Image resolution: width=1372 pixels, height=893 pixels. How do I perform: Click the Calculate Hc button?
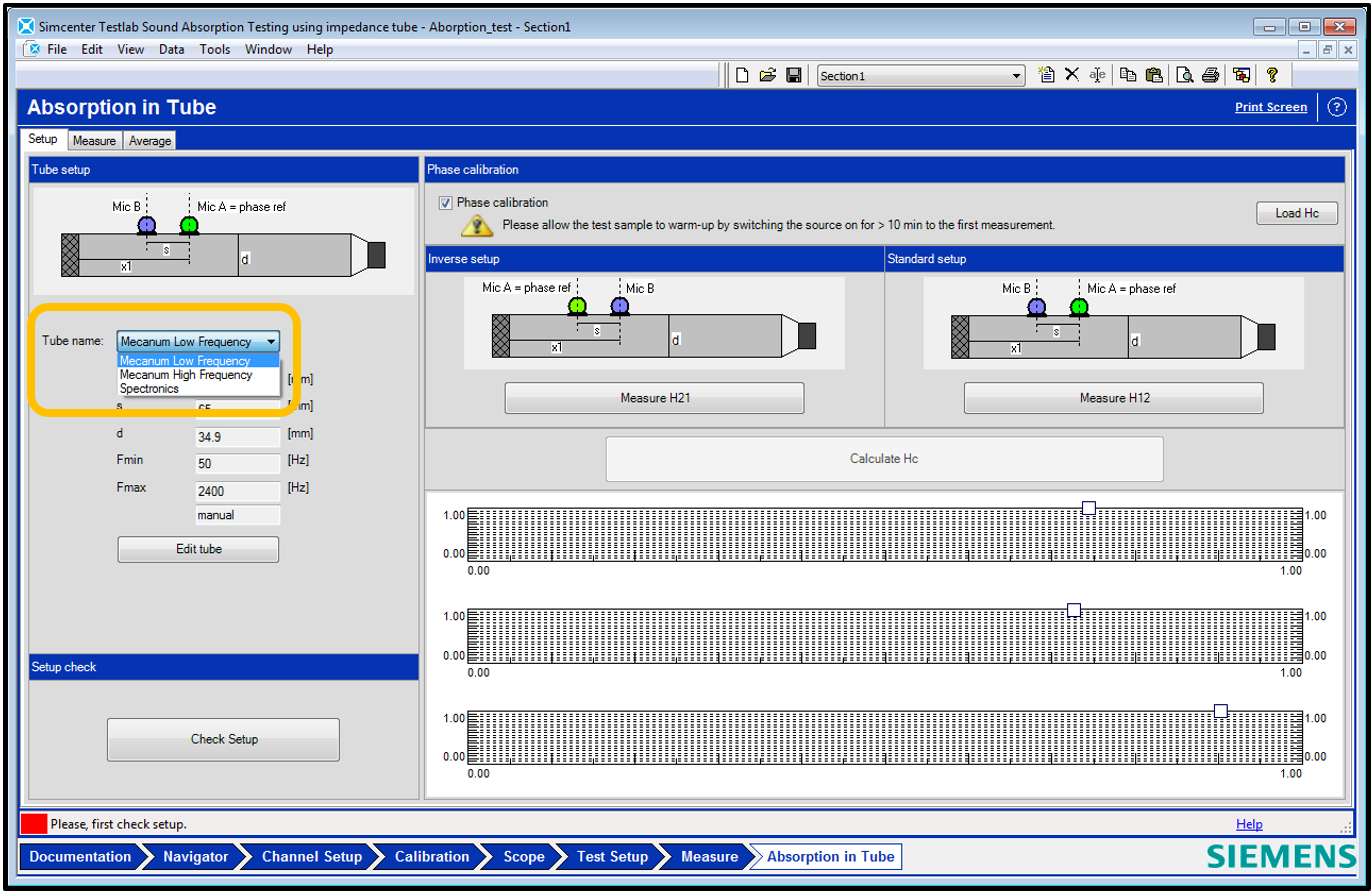tap(884, 459)
